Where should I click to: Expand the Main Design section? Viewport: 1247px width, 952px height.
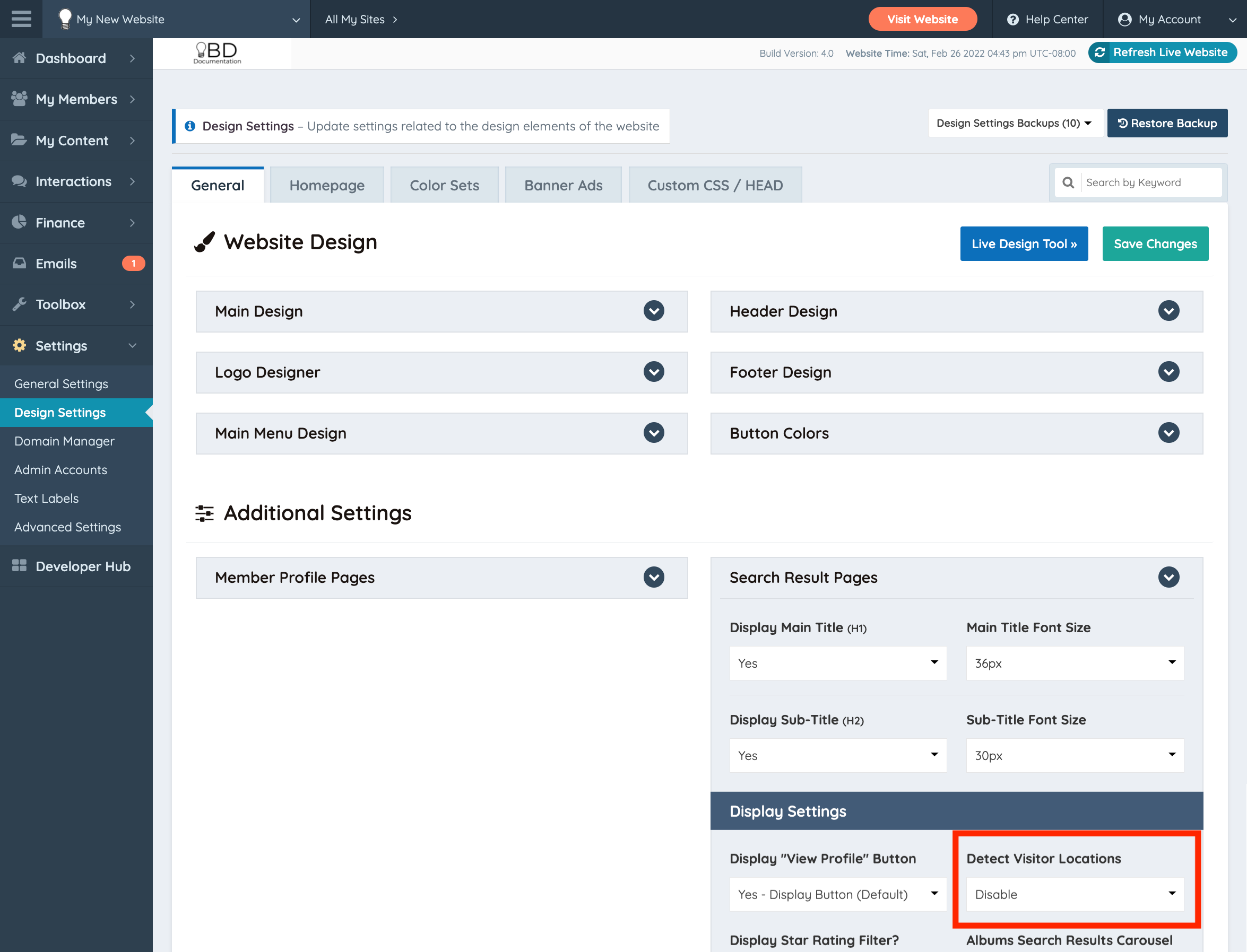(654, 311)
